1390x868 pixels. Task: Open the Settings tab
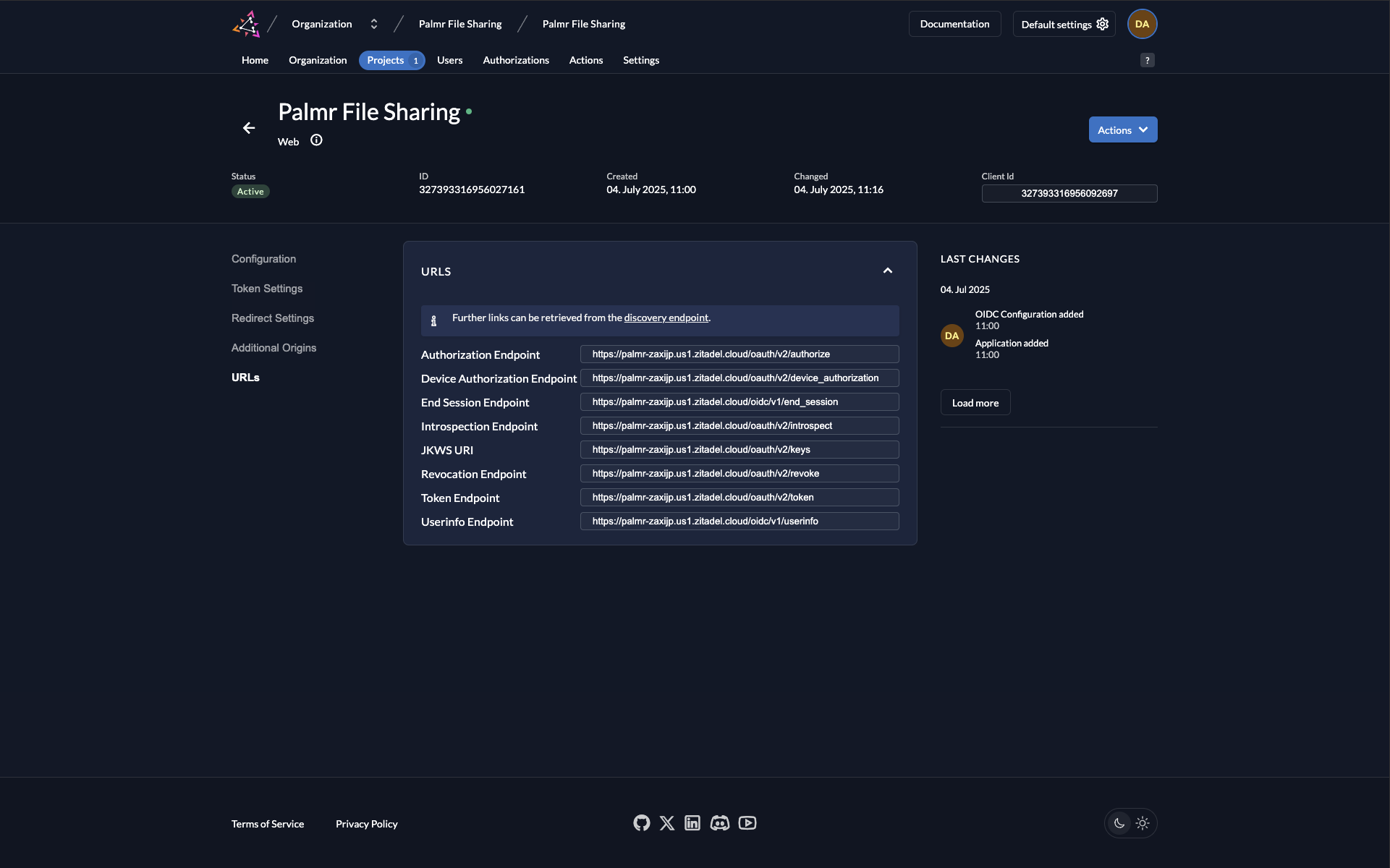[641, 60]
